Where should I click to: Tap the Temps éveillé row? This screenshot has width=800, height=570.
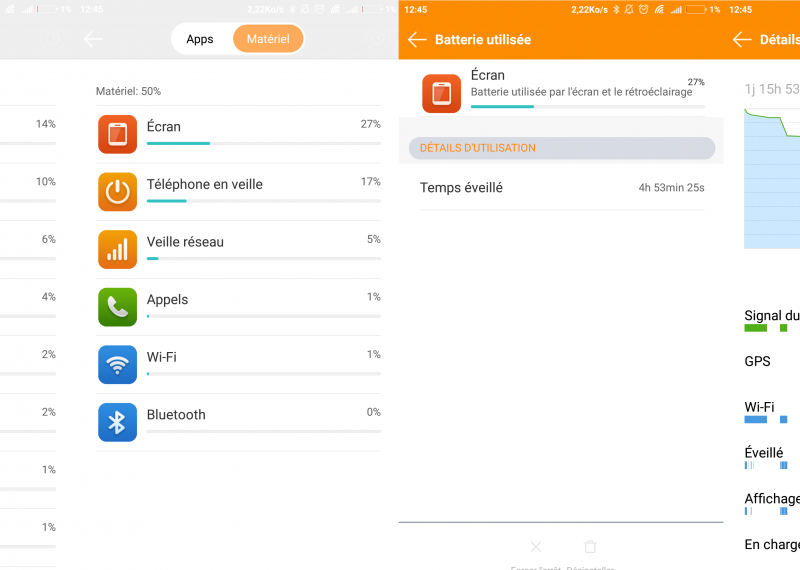click(562, 188)
